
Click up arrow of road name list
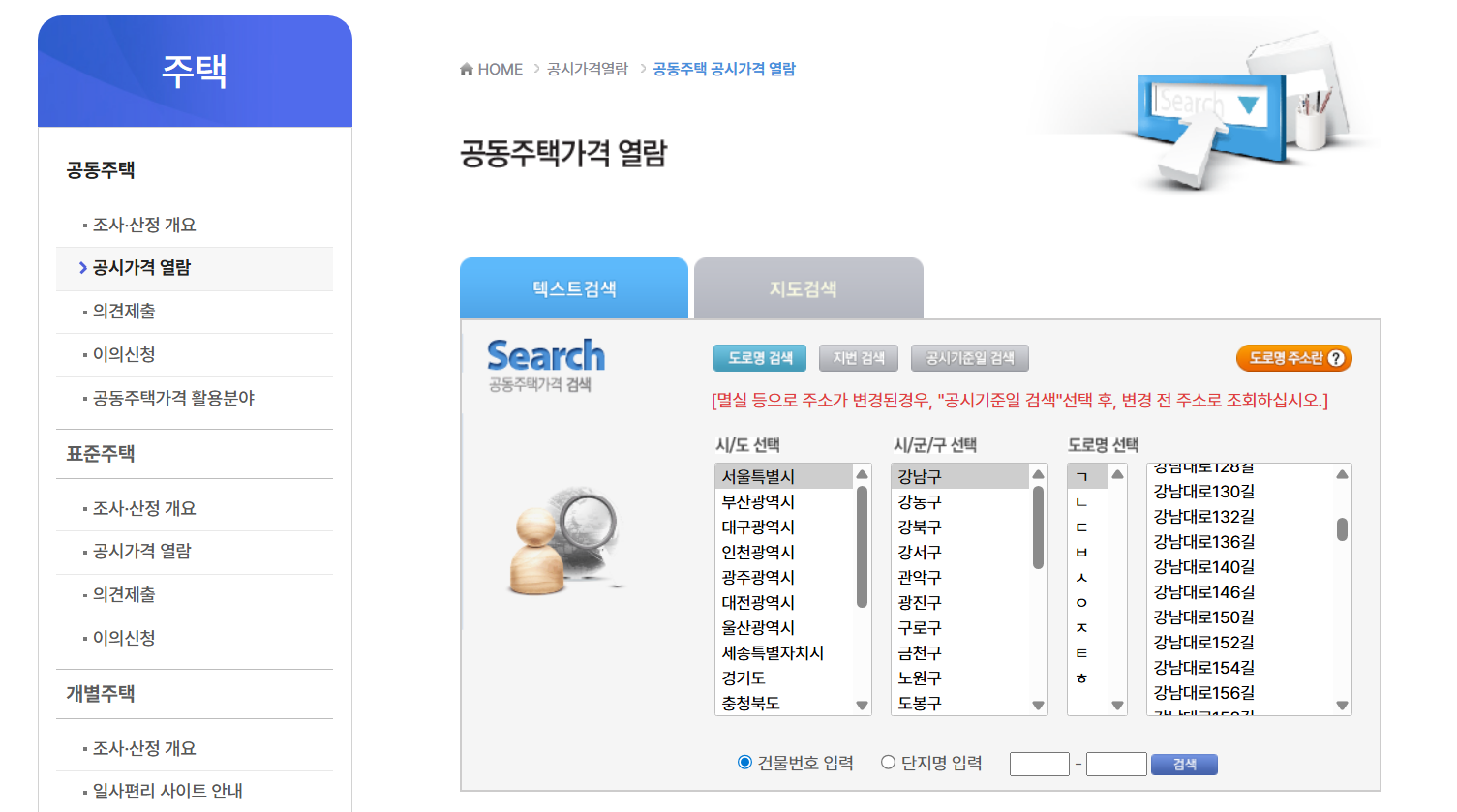point(1342,474)
